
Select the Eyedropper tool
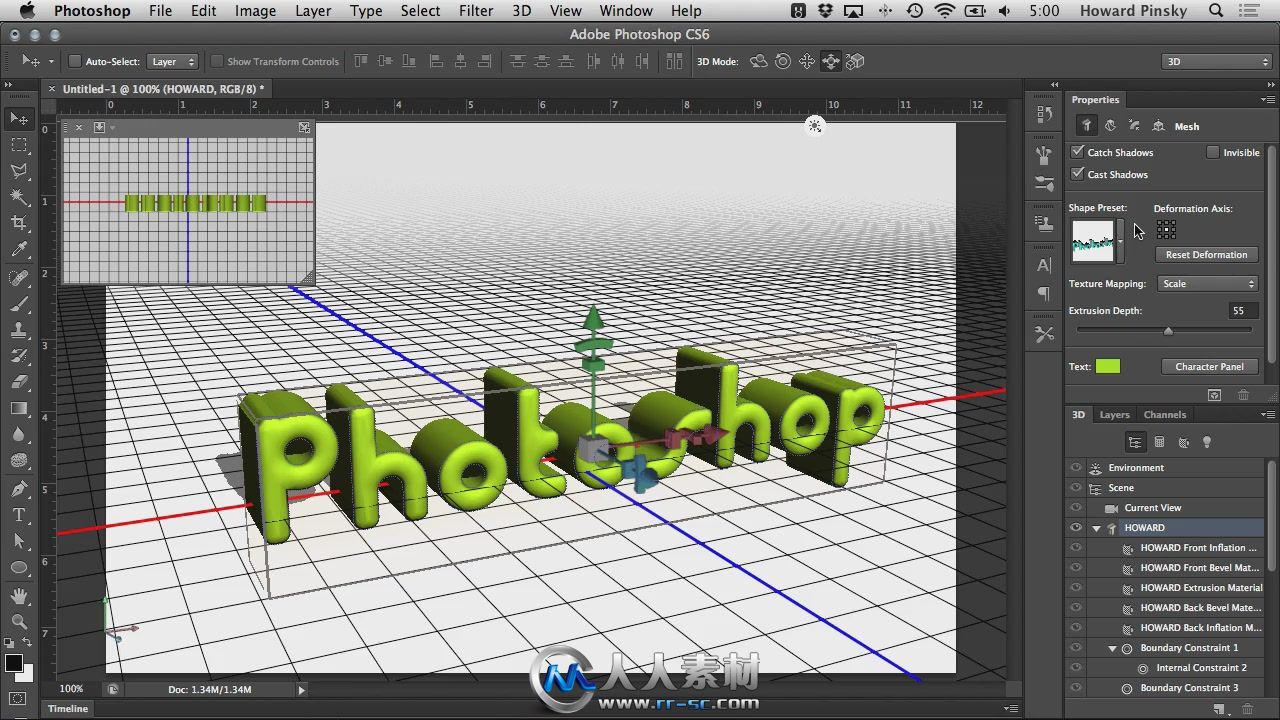pyautogui.click(x=19, y=250)
